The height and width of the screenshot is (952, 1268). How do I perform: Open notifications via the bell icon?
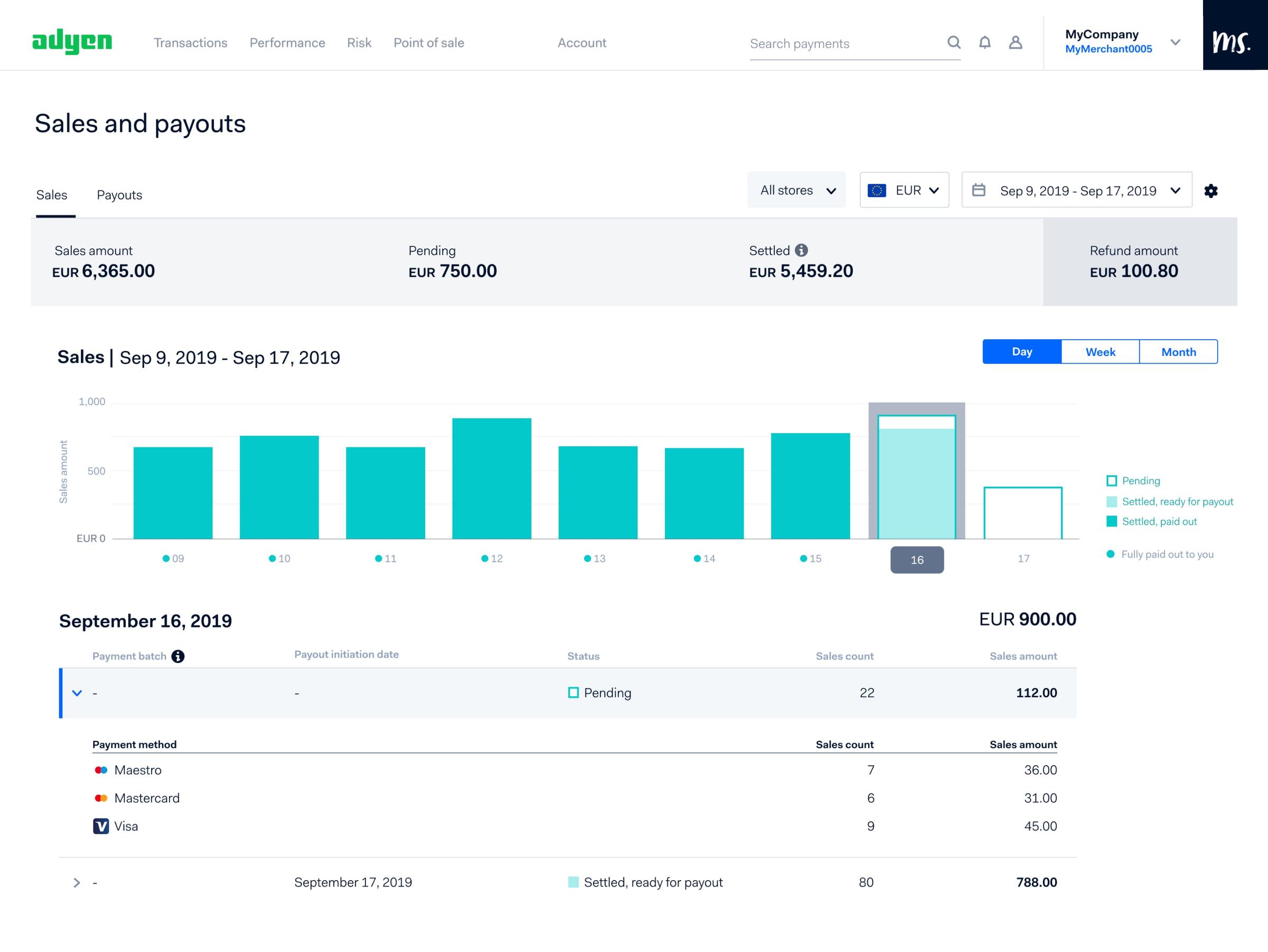[x=985, y=42]
